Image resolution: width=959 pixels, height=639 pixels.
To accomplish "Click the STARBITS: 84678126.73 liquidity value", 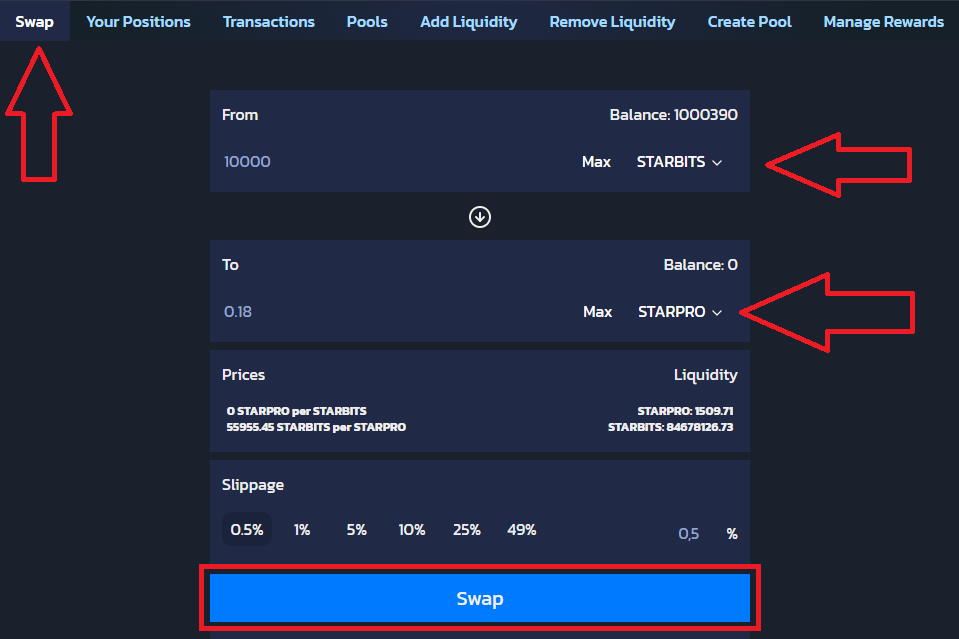I will (670, 427).
